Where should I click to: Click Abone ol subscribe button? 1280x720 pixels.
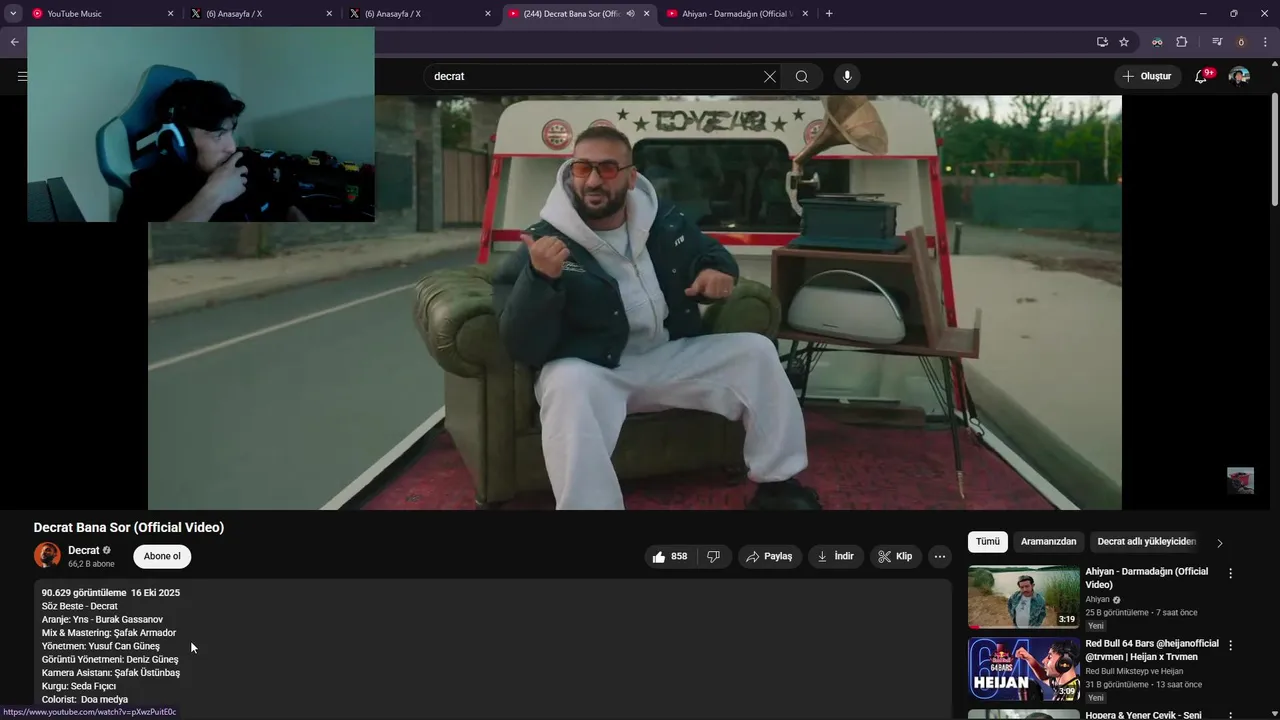tap(162, 556)
